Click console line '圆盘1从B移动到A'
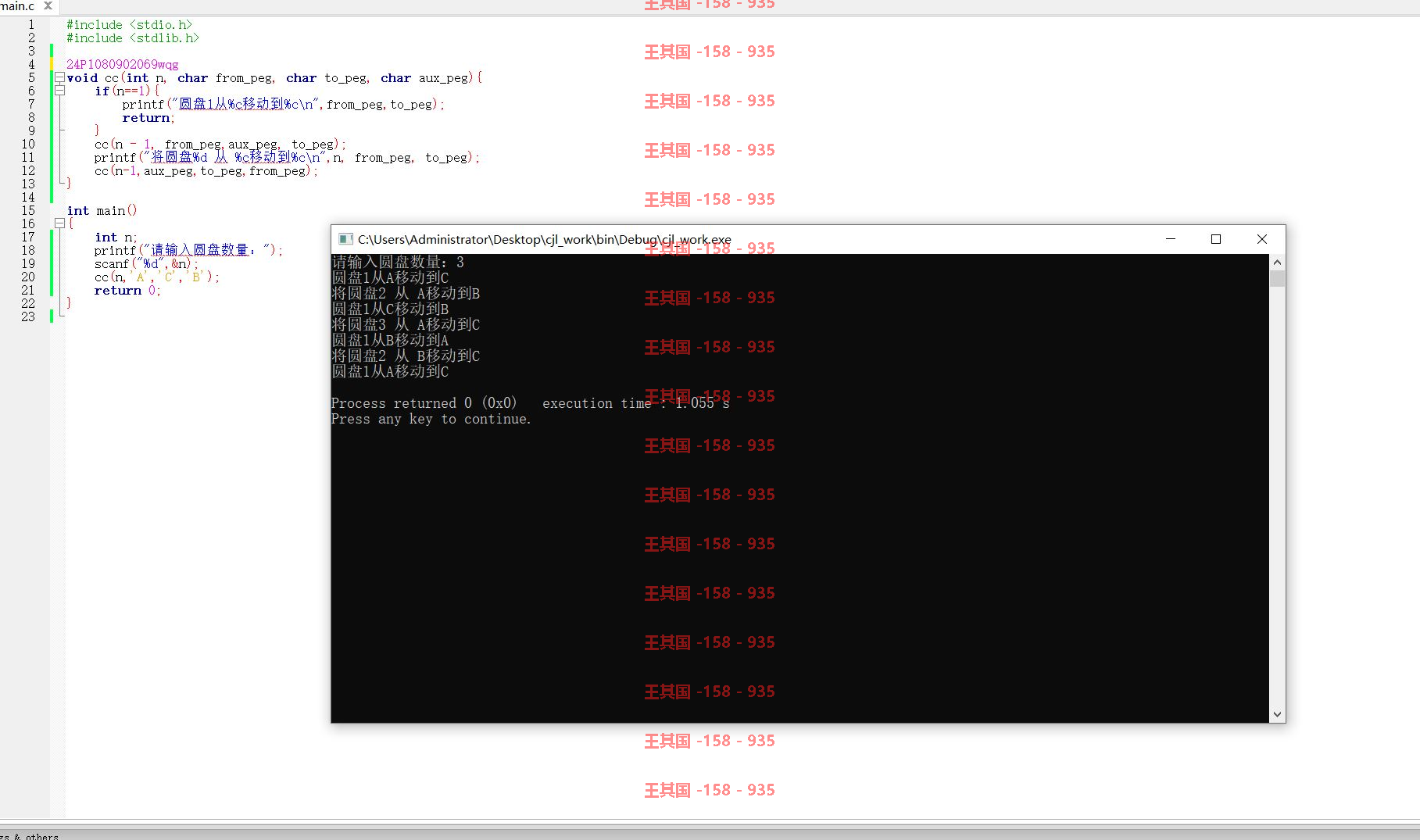Image resolution: width=1420 pixels, height=840 pixels. tap(390, 340)
